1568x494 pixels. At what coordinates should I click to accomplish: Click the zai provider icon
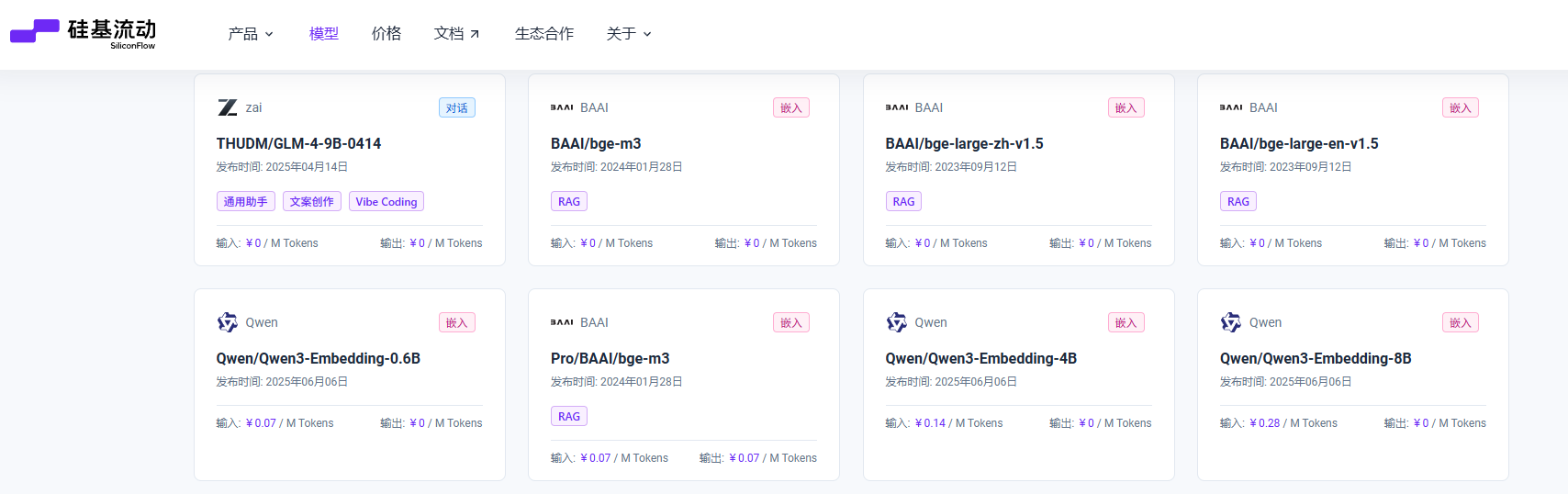(x=227, y=107)
